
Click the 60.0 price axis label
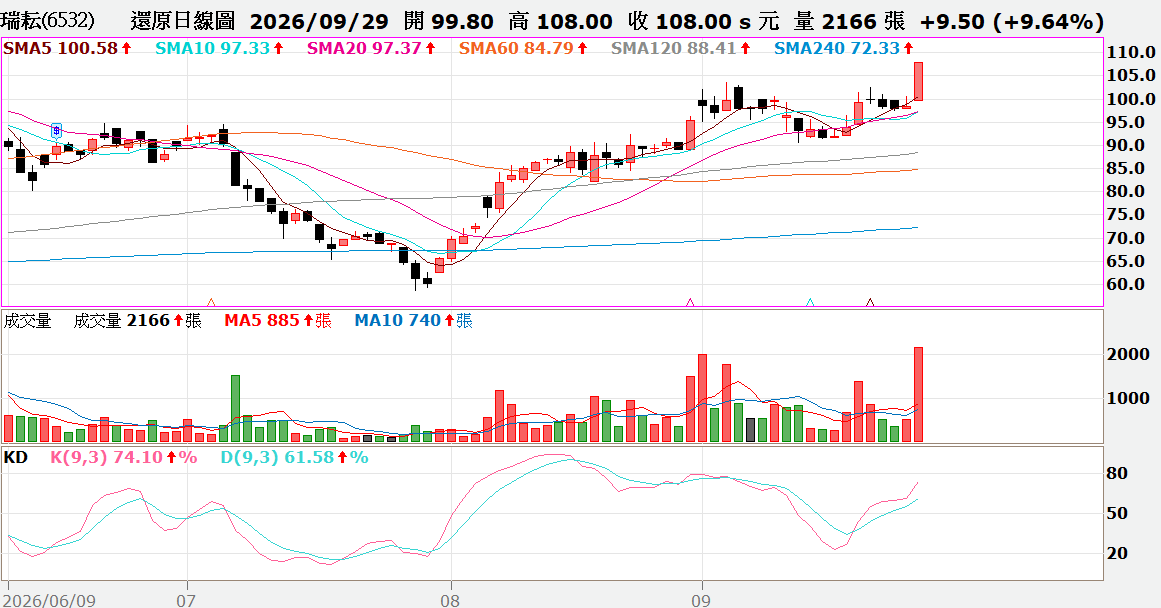click(1125, 284)
